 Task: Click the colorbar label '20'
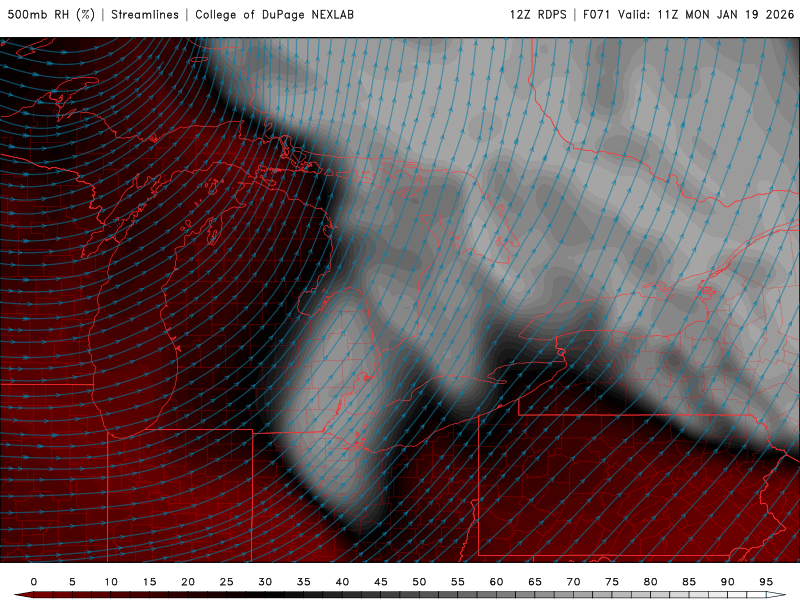pyautogui.click(x=188, y=582)
